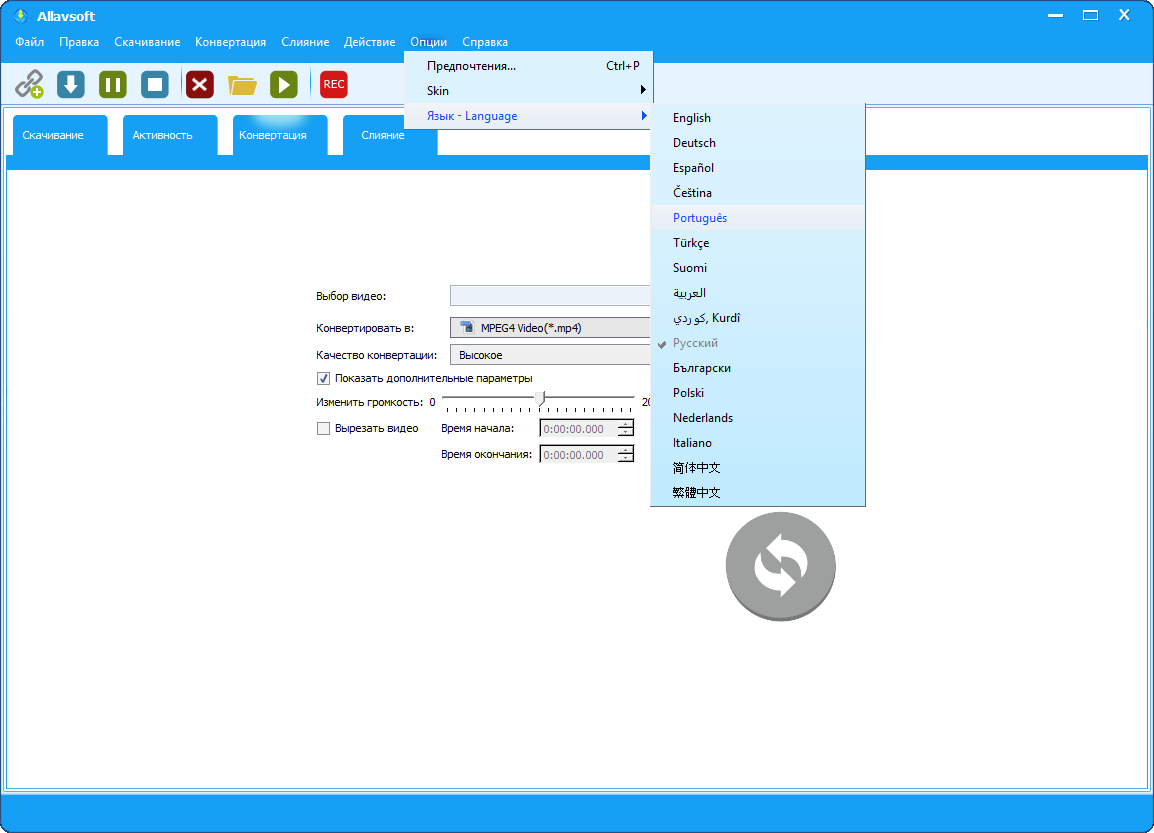The width and height of the screenshot is (1154, 833).
Task: Click the large gray convert button
Action: (780, 566)
